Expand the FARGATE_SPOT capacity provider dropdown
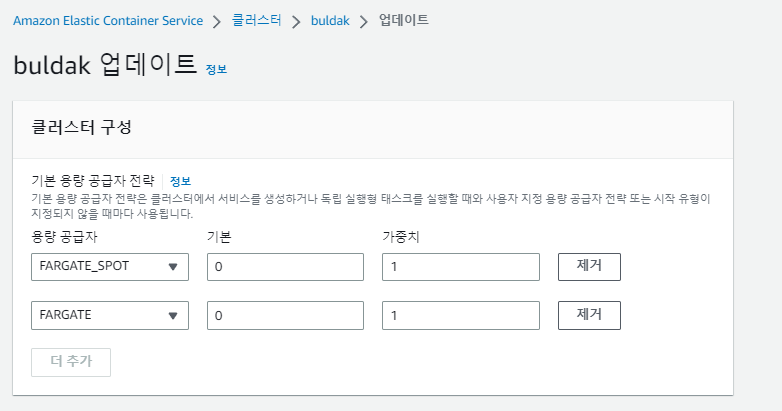Viewport: 782px width, 411px height. pos(110,267)
